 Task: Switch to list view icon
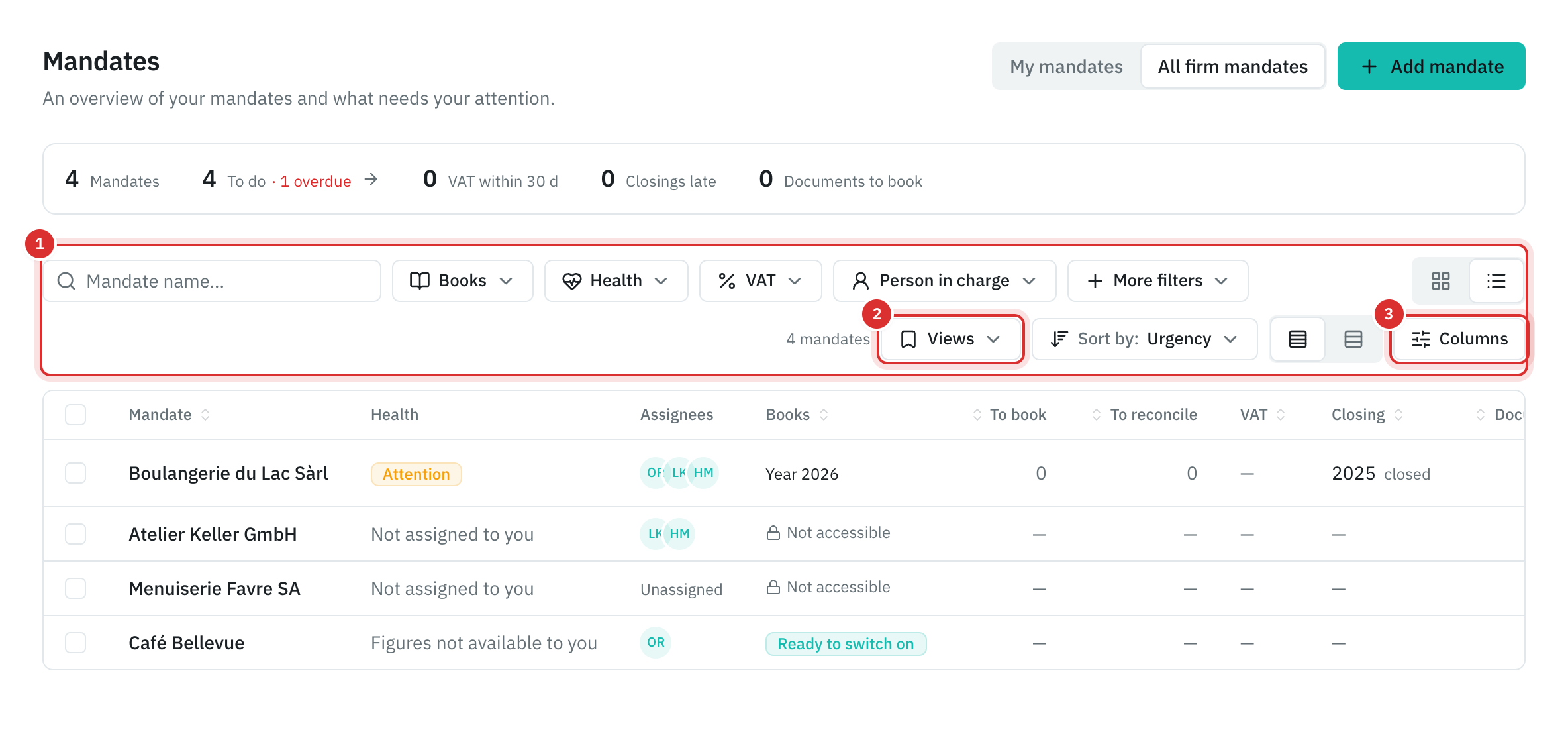click(x=1496, y=281)
